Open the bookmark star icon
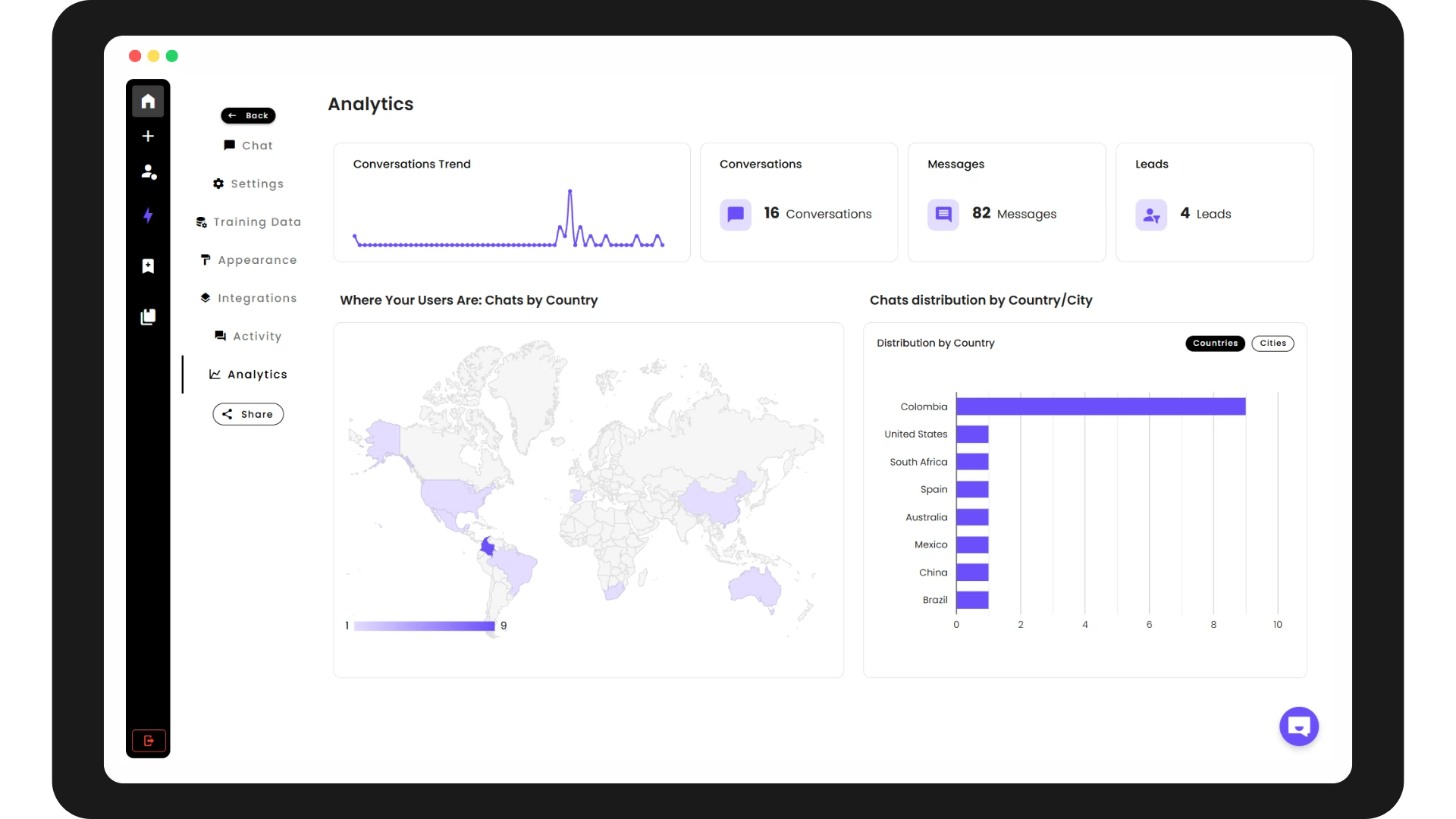The image size is (1456, 819). 148,266
